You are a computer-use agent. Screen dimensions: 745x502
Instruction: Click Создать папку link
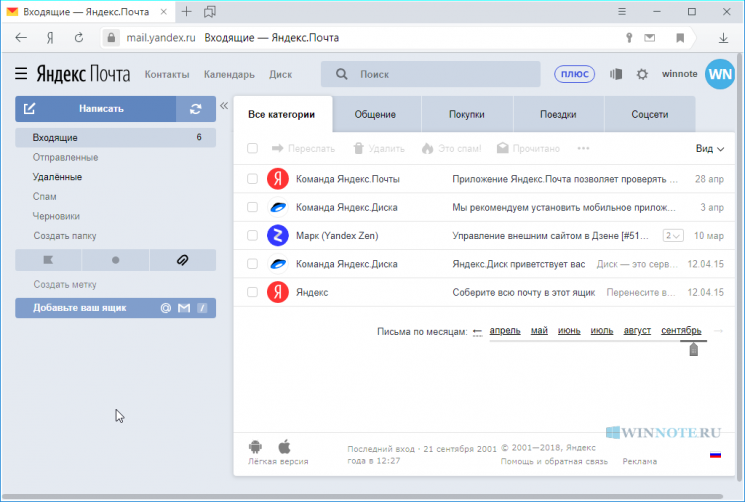click(65, 236)
